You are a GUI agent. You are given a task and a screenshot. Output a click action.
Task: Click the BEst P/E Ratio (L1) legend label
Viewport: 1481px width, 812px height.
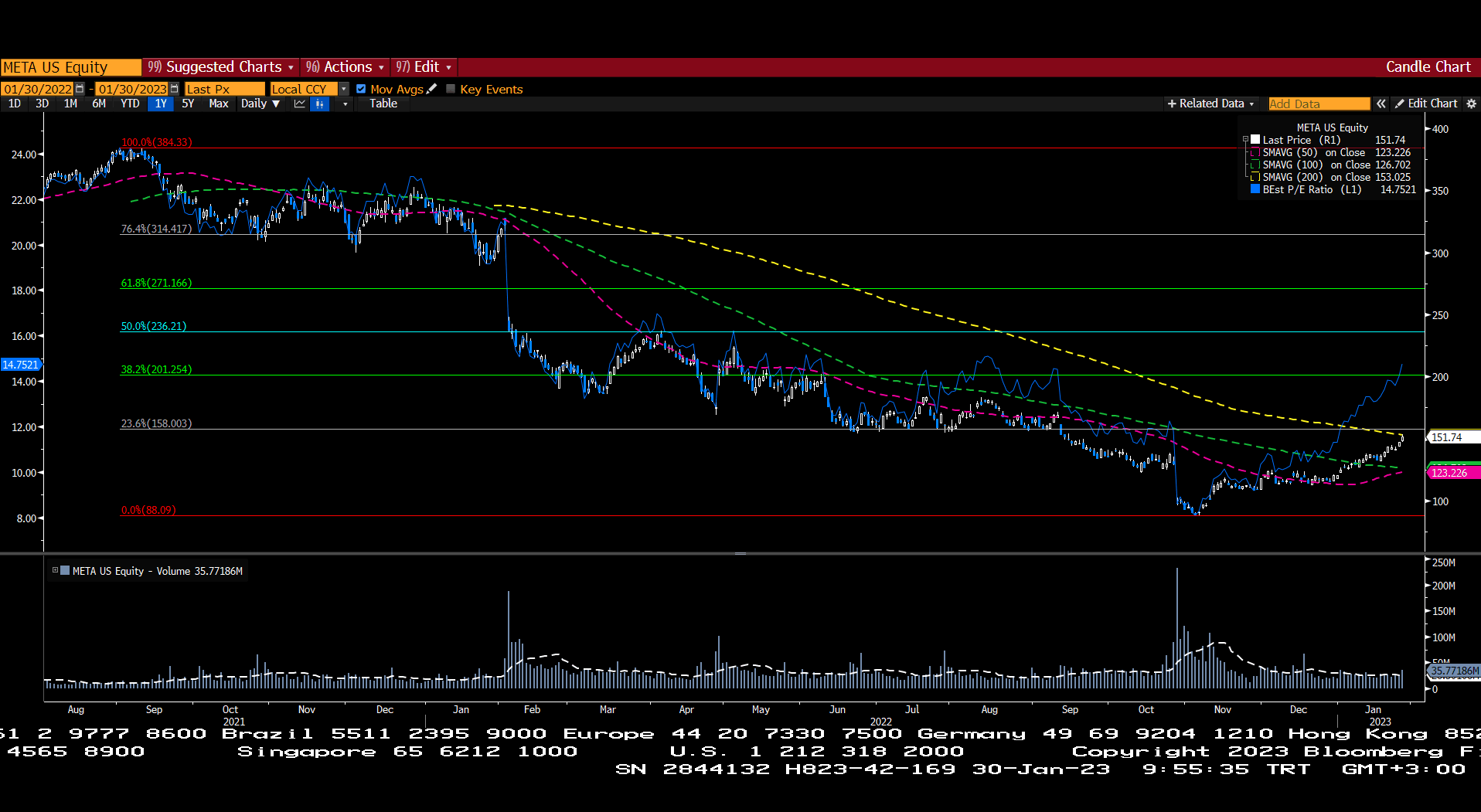pyautogui.click(x=1312, y=189)
